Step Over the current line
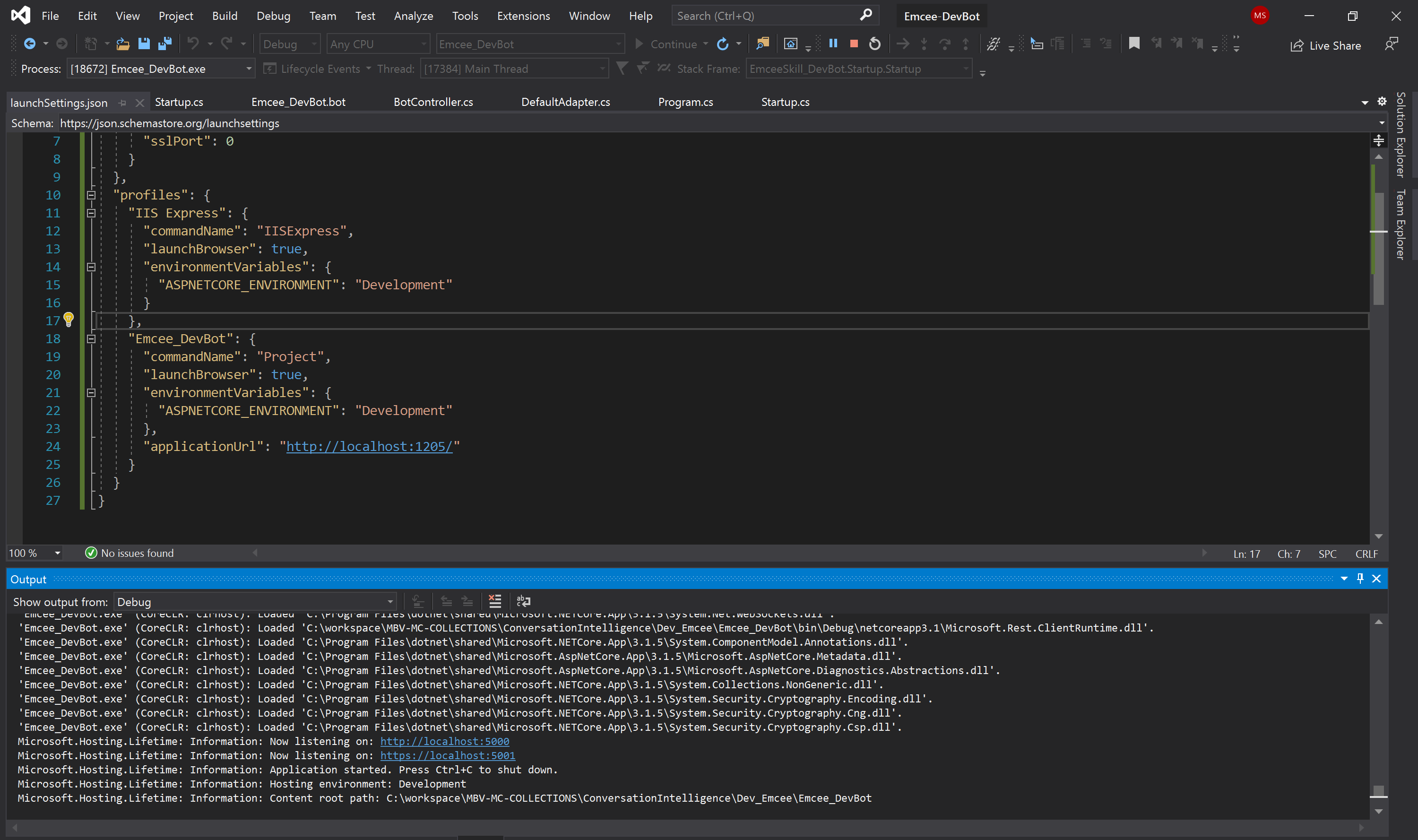This screenshot has height=840, width=1418. 945,43
